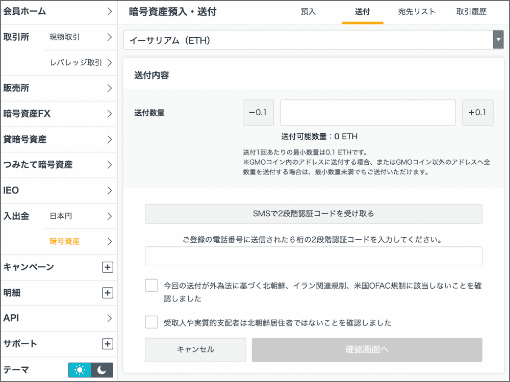Image resolution: width=510 pixels, height=382 pixels.
Task: Switch to the 預入 tab
Action: (x=308, y=12)
